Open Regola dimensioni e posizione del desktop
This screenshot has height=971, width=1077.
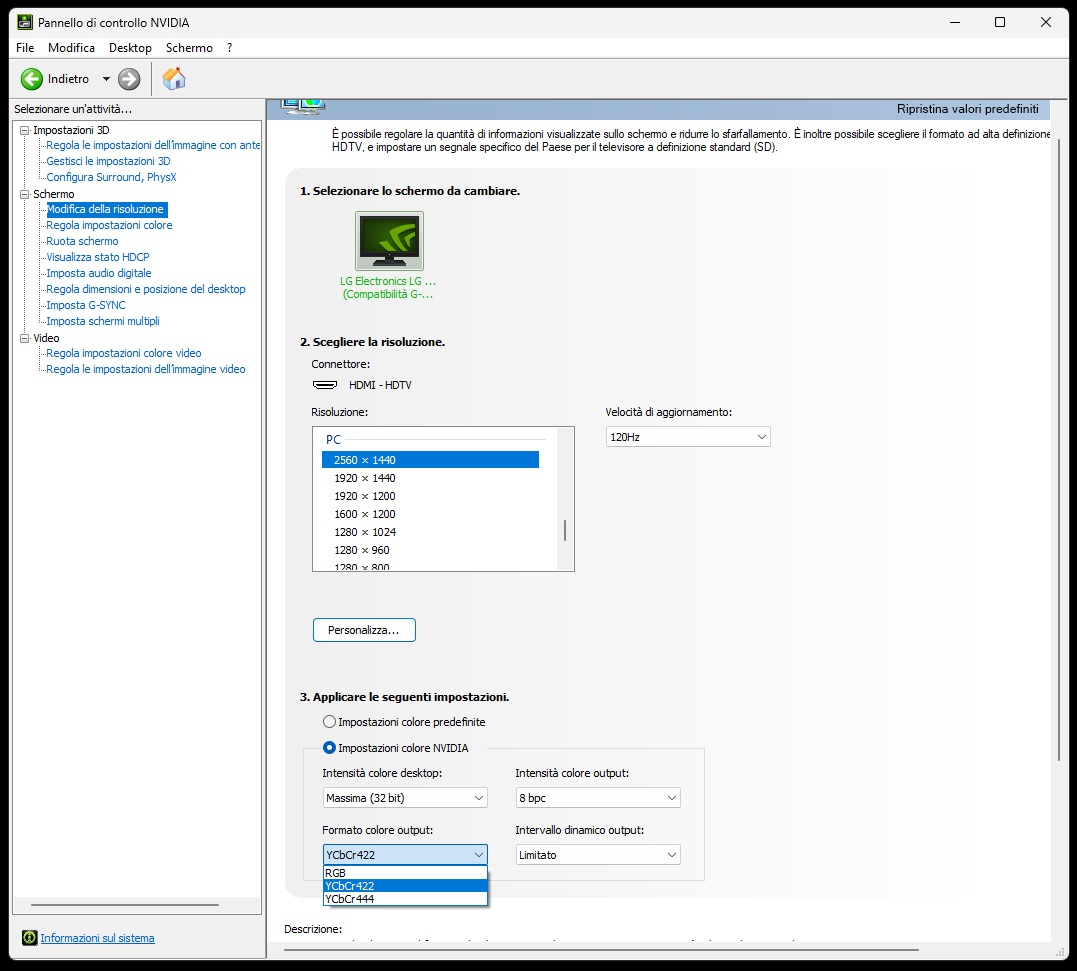click(x=146, y=289)
